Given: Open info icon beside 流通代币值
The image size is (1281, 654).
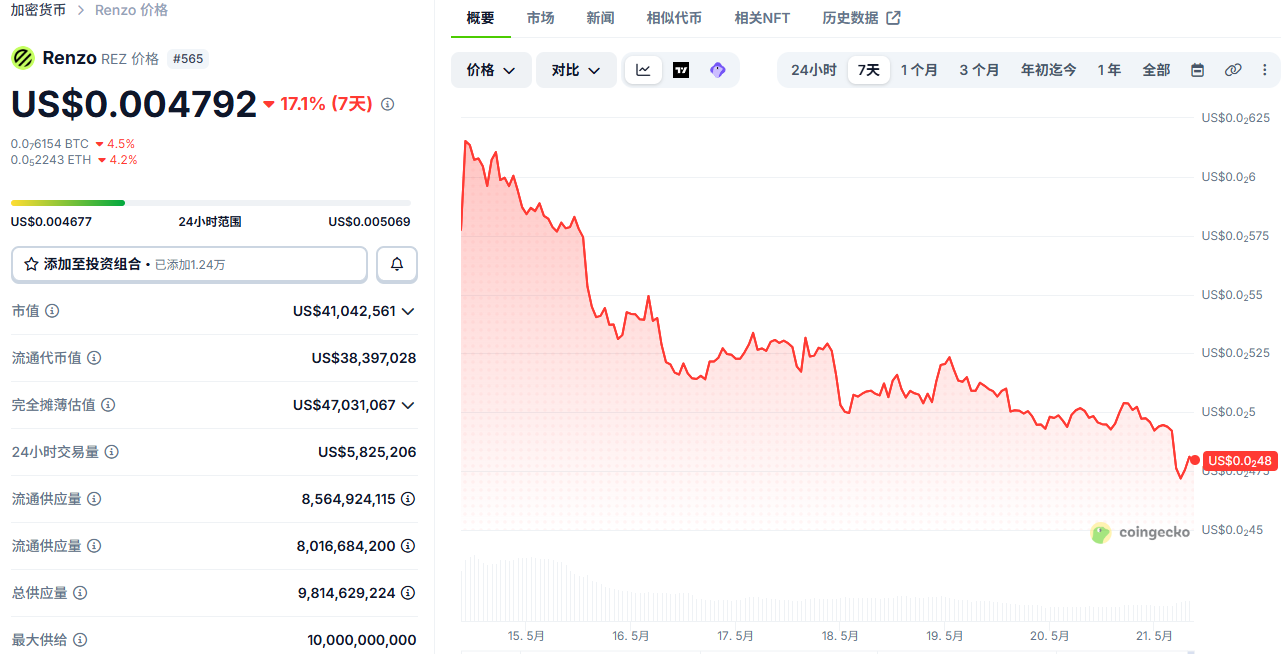Looking at the screenshot, I should pyautogui.click(x=94, y=358).
